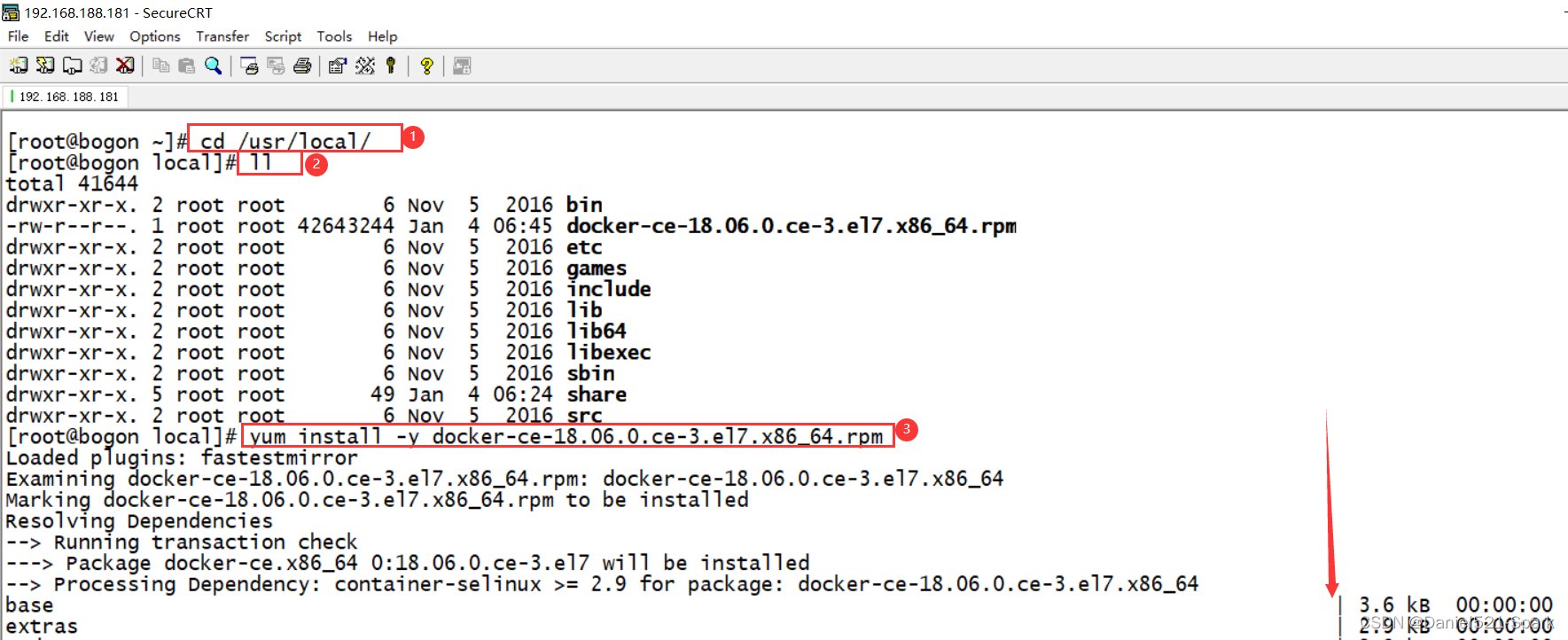Click the Print Selection icon
Viewport: 1568px width, 640px height.
tap(276, 66)
